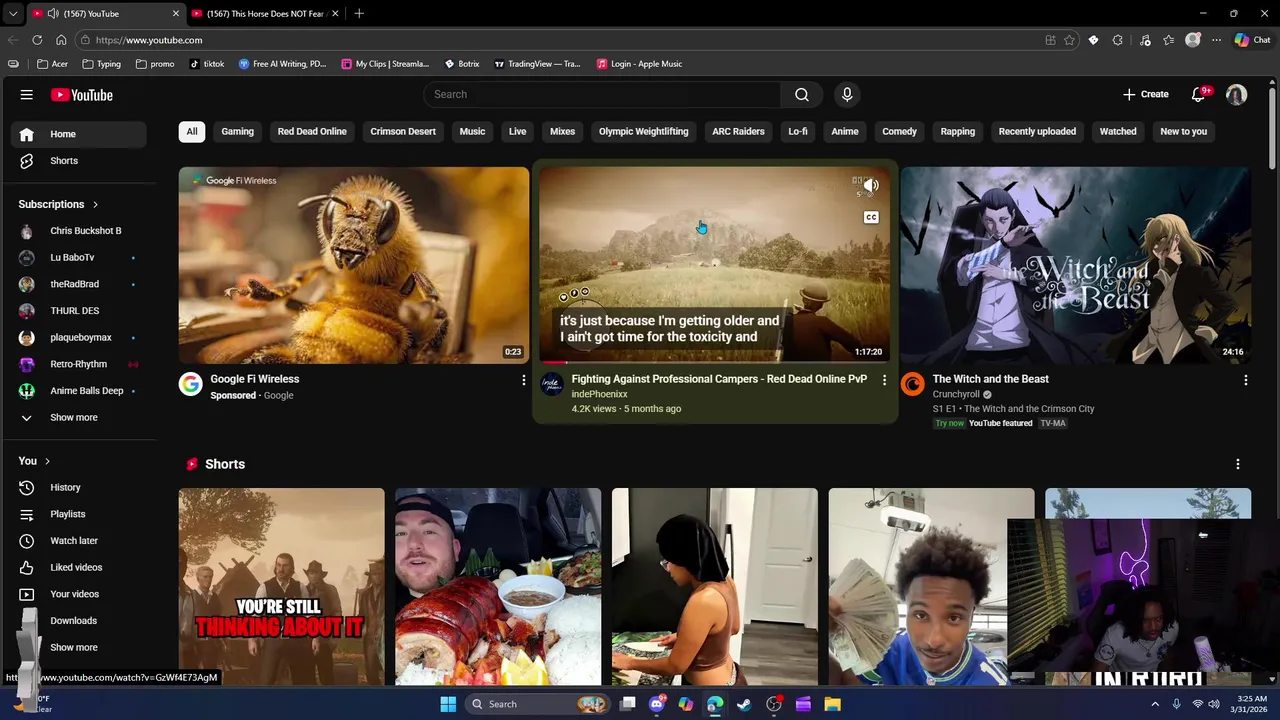
Task: Toggle closed captions on the preview video
Action: click(871, 217)
